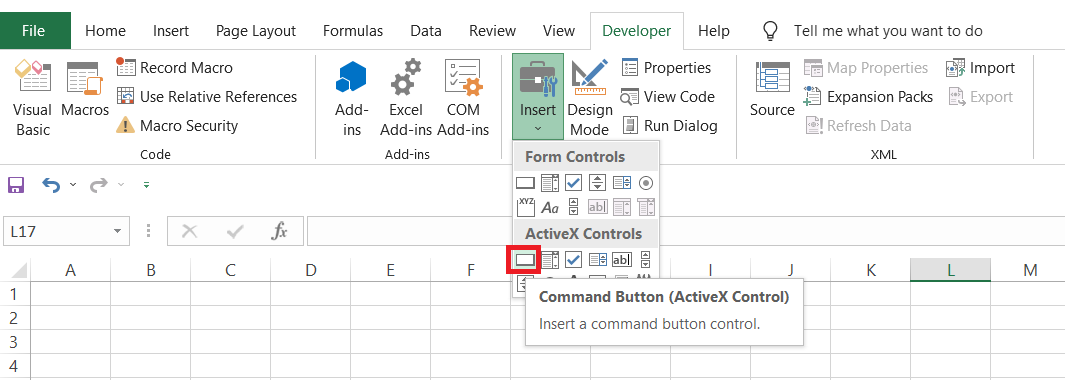Collapse the Insert controls dropdown

click(x=537, y=97)
